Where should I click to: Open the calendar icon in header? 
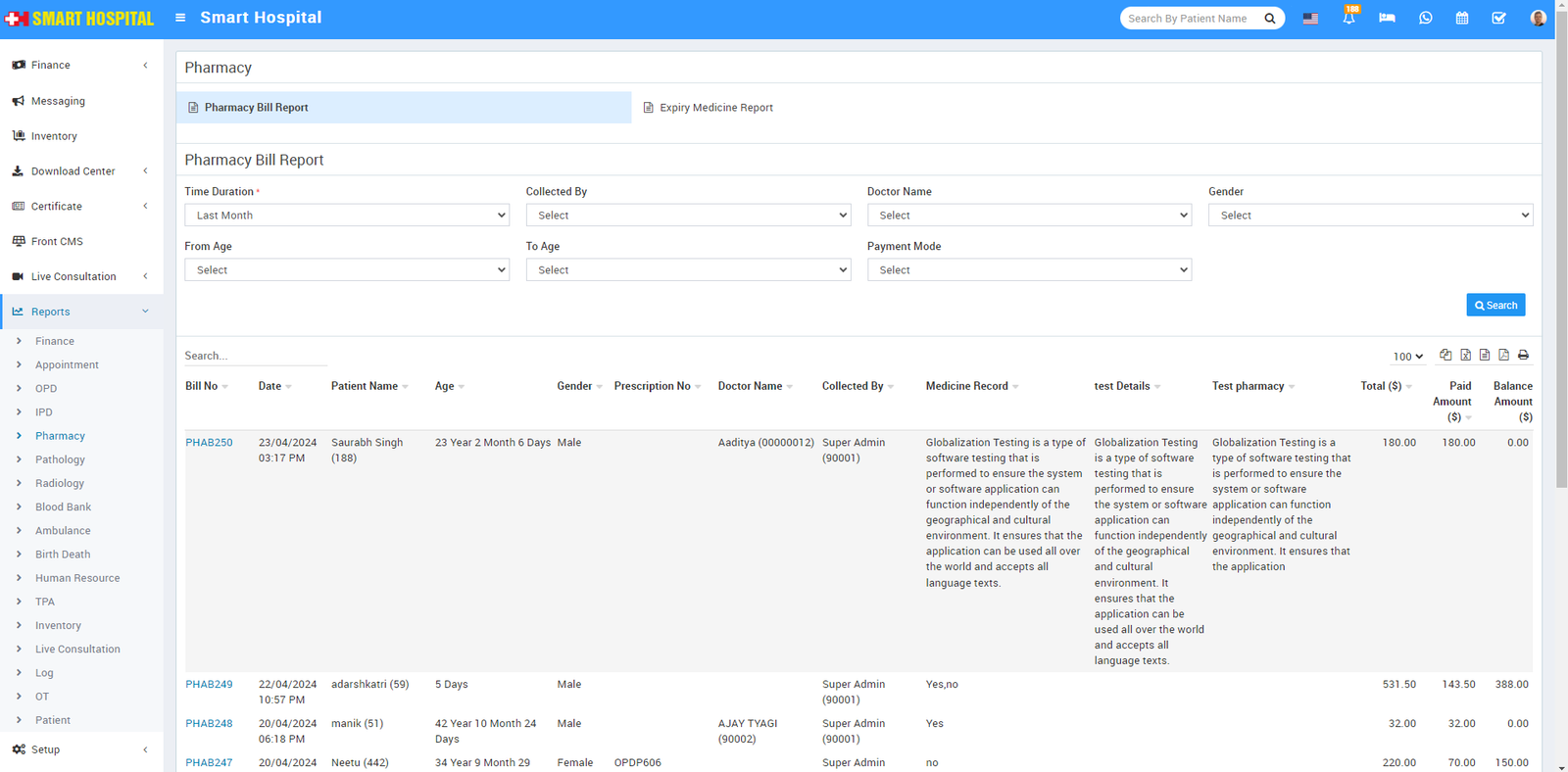pyautogui.click(x=1461, y=18)
